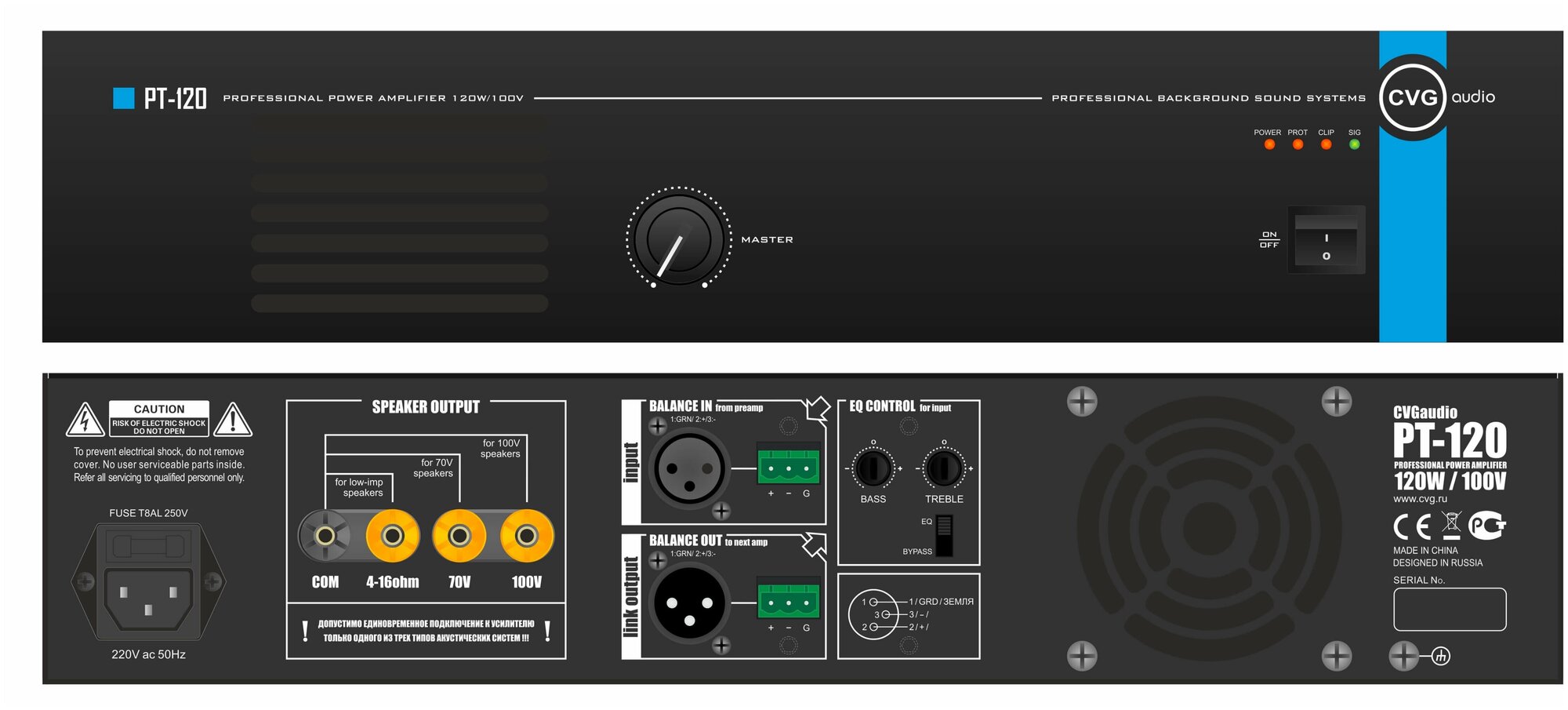Toggle the ON/OFF rocker power switch
The width and height of the screenshot is (1568, 710).
(1326, 240)
